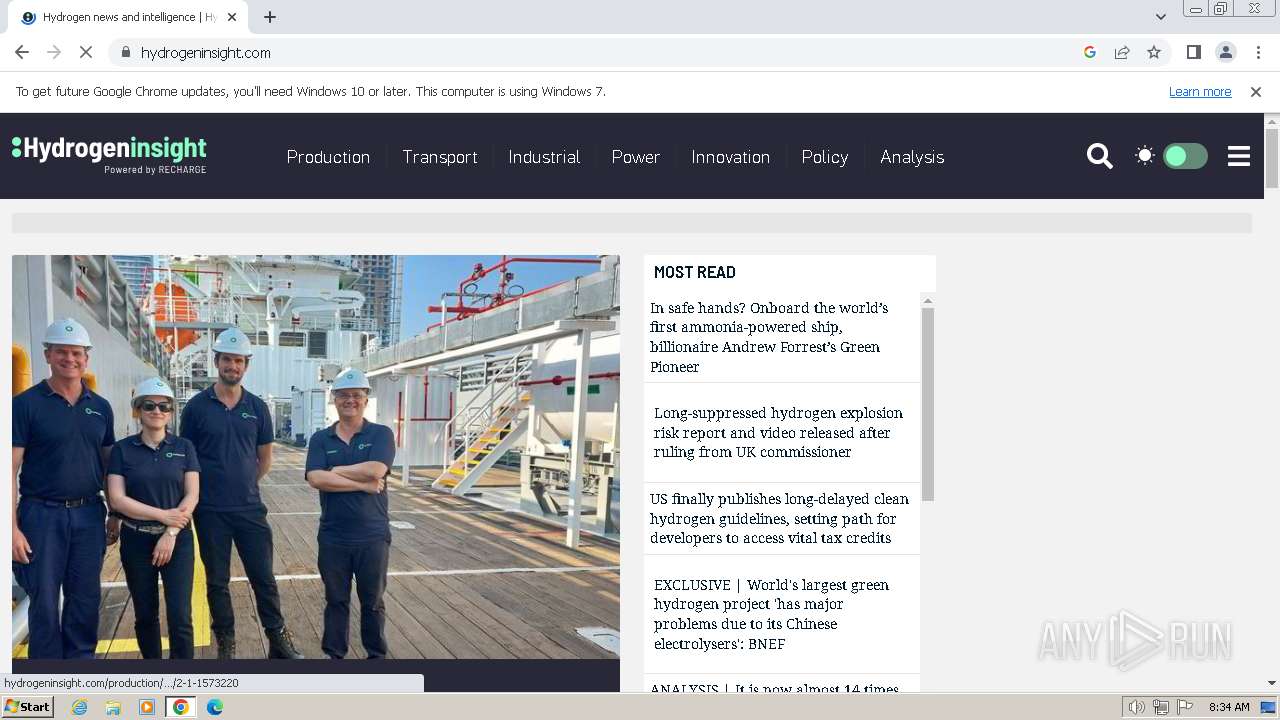Click the volume speaker tray icon
Viewport: 1280px width, 720px height.
coord(1137,707)
